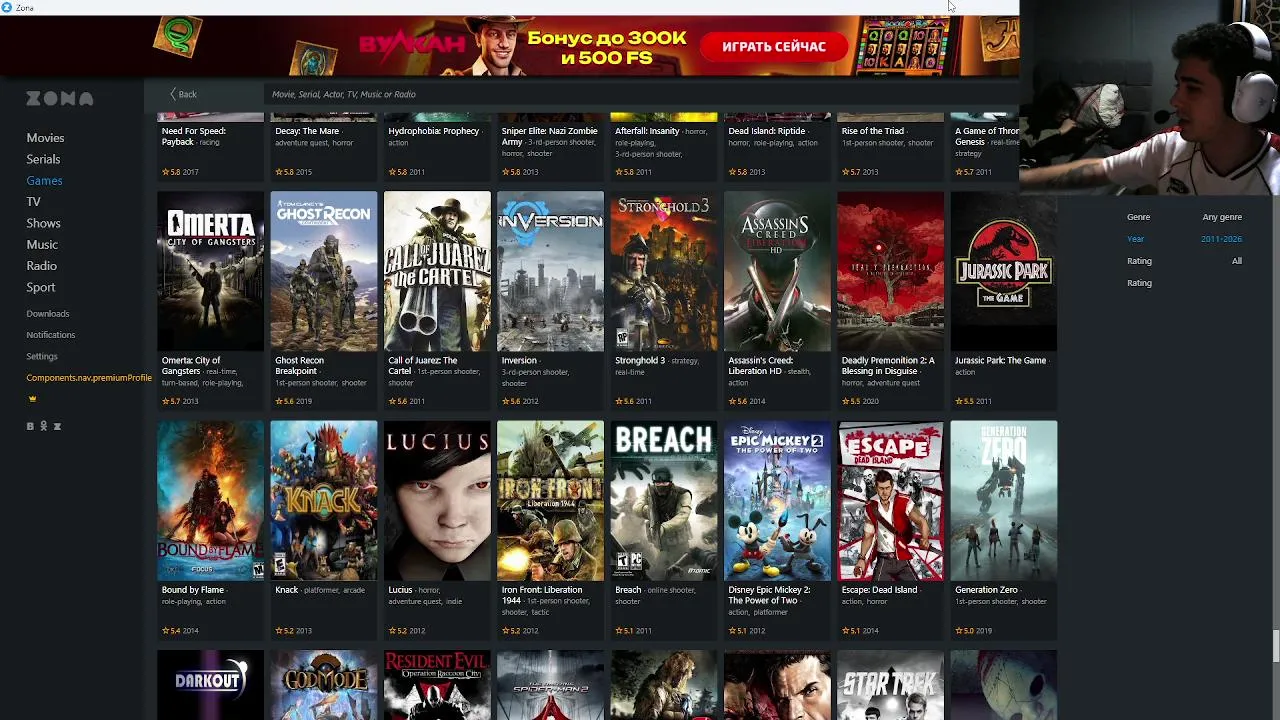
Task: Open the Generation Zero poster
Action: click(1004, 501)
